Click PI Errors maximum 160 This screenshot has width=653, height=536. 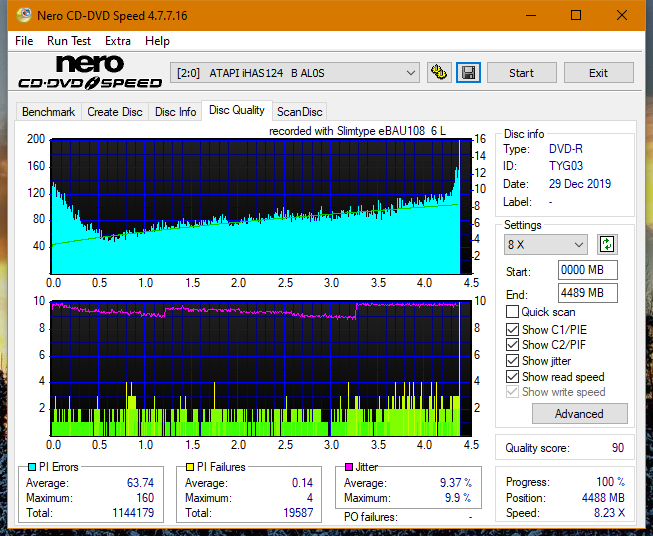145,498
